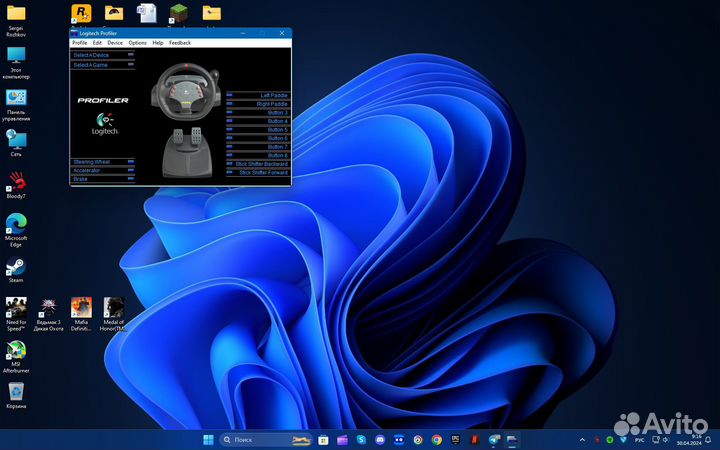The image size is (720, 450).
Task: Open Google Chrome from the taskbar
Action: click(436, 440)
